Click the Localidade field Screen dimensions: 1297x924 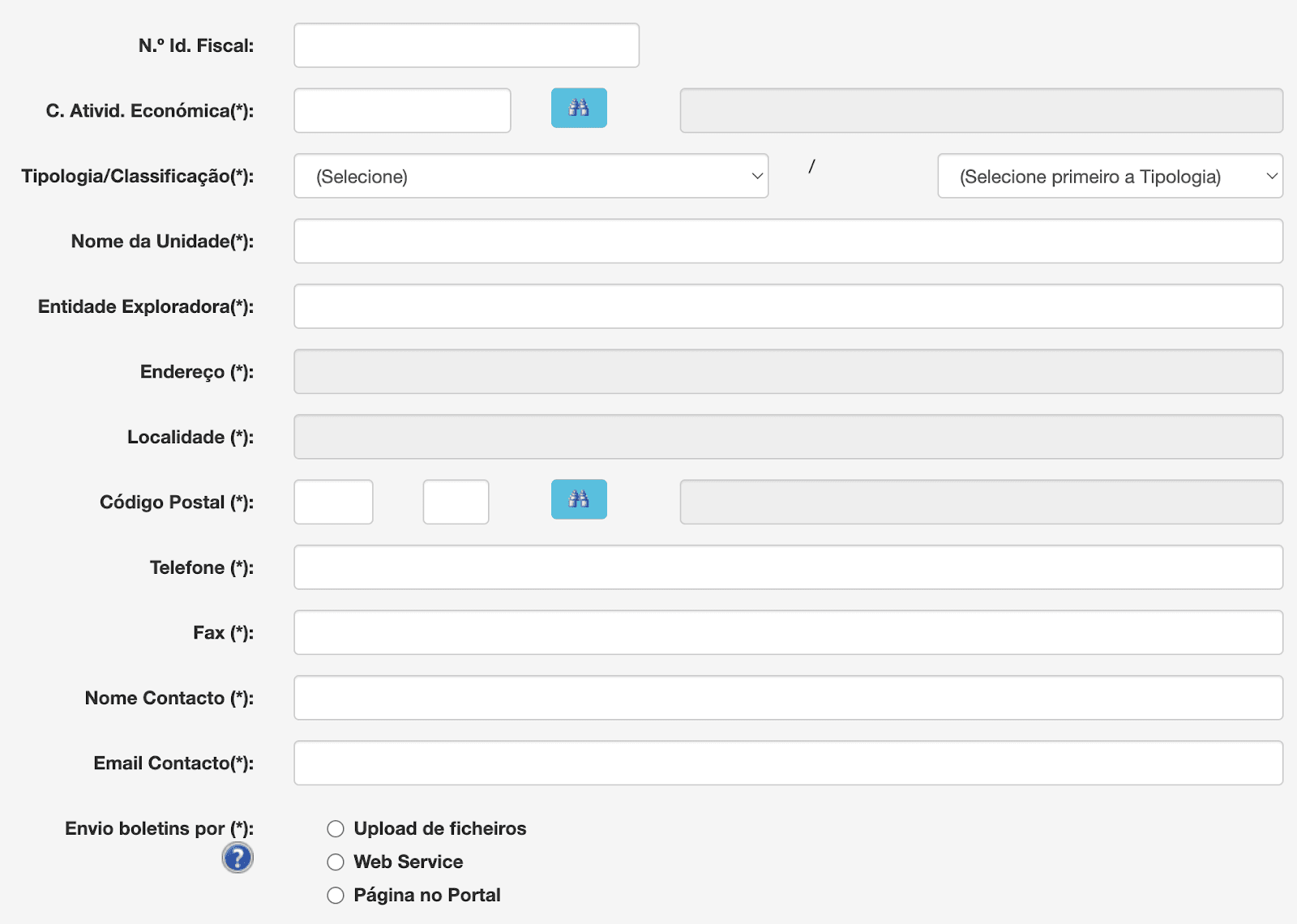[x=788, y=437]
